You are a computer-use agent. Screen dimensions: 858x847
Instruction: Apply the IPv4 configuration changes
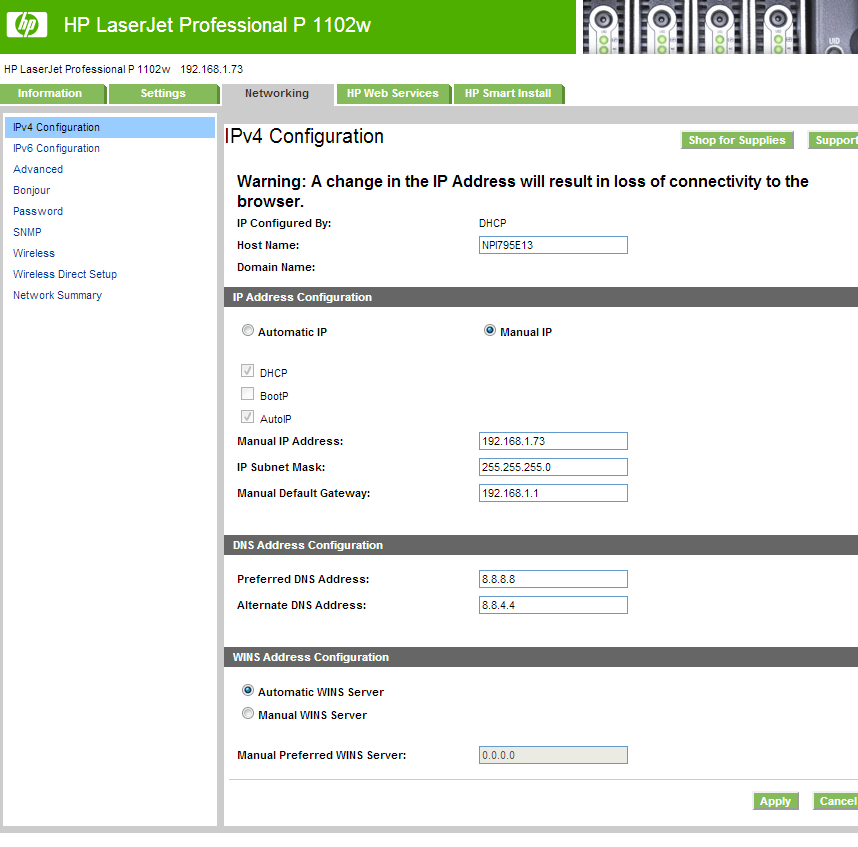775,801
